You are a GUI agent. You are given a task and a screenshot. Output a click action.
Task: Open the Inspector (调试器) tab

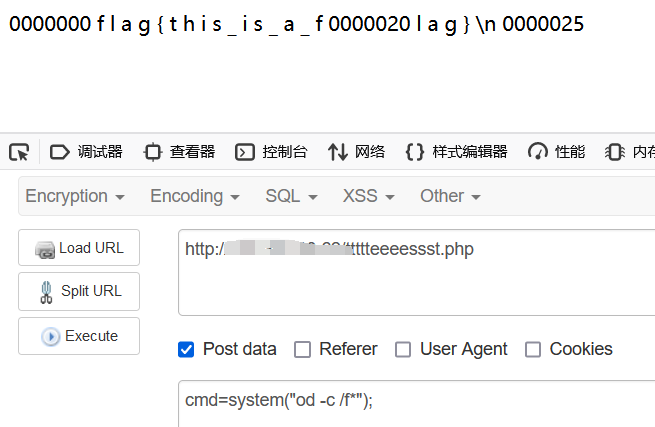[x=86, y=152]
